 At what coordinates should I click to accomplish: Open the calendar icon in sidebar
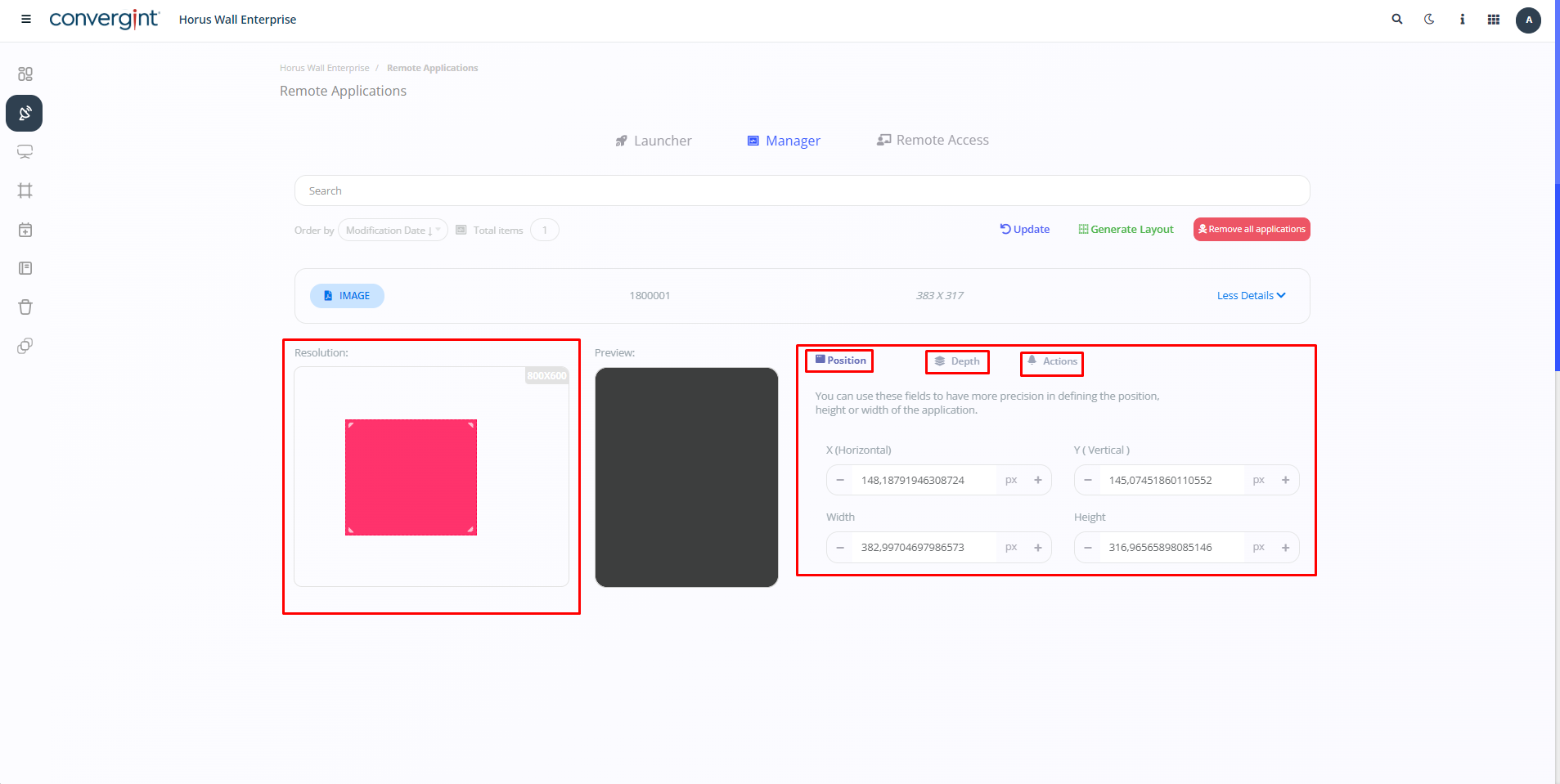point(25,230)
